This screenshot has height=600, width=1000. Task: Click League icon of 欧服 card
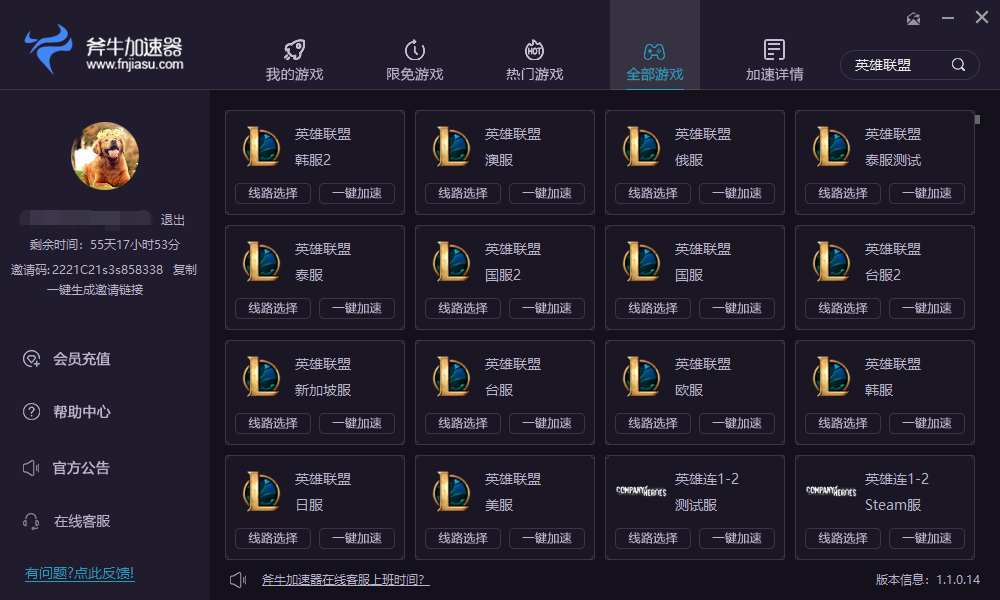point(642,376)
